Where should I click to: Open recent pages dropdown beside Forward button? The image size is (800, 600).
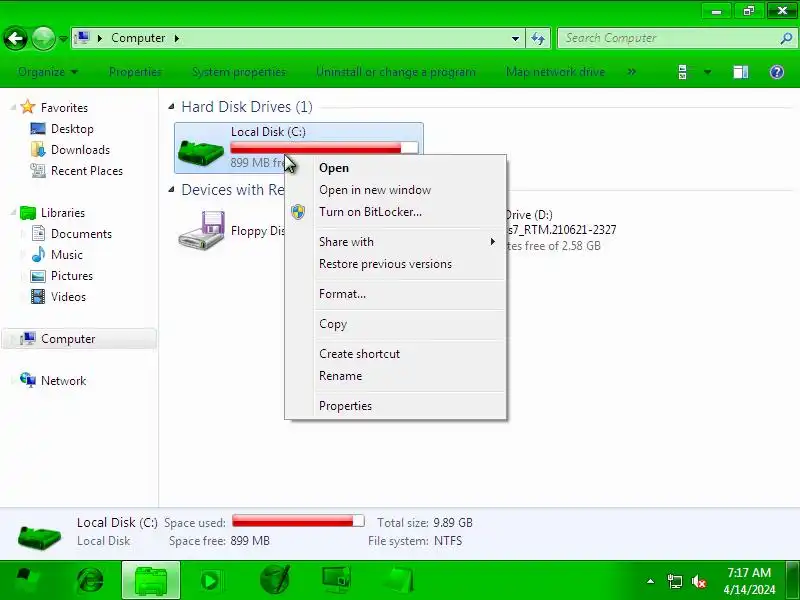(x=63, y=39)
